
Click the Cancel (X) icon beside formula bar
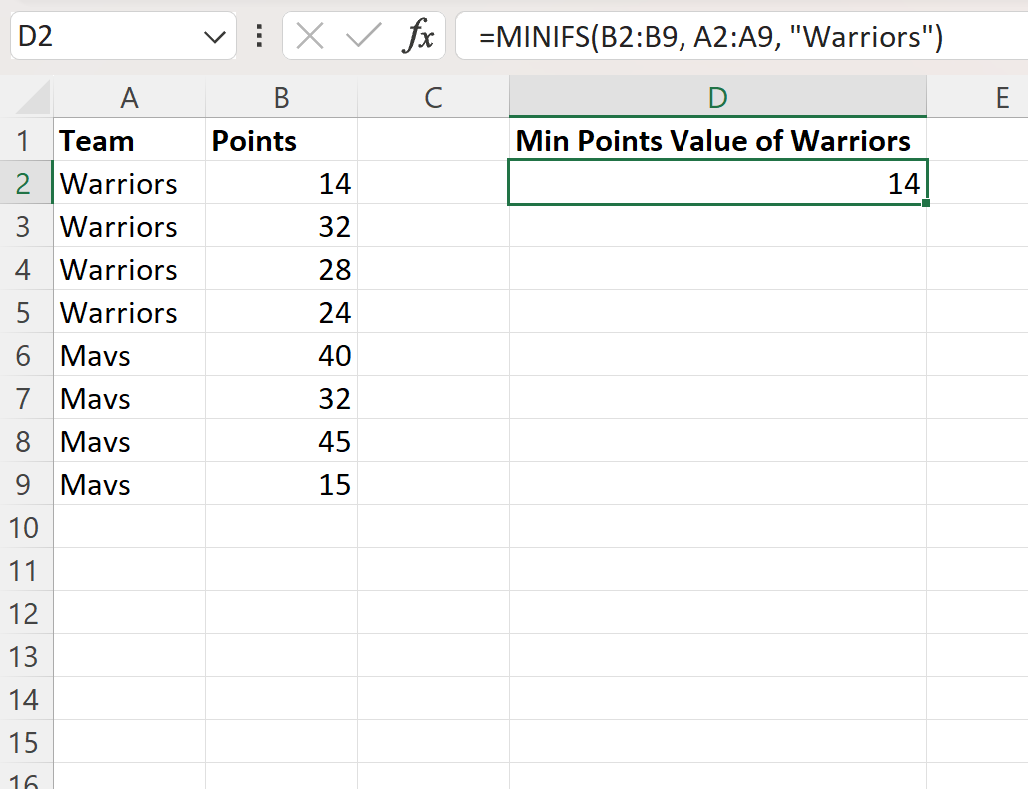coord(309,36)
